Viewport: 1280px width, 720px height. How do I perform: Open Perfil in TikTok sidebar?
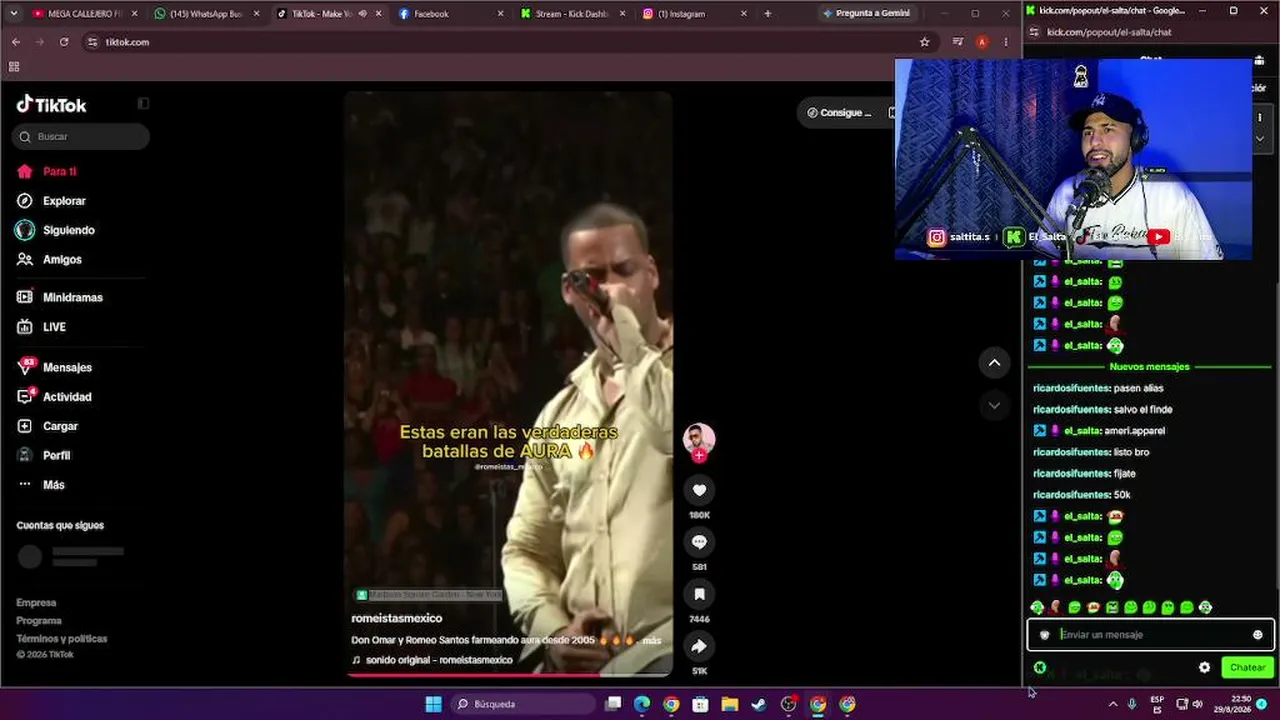[x=56, y=455]
